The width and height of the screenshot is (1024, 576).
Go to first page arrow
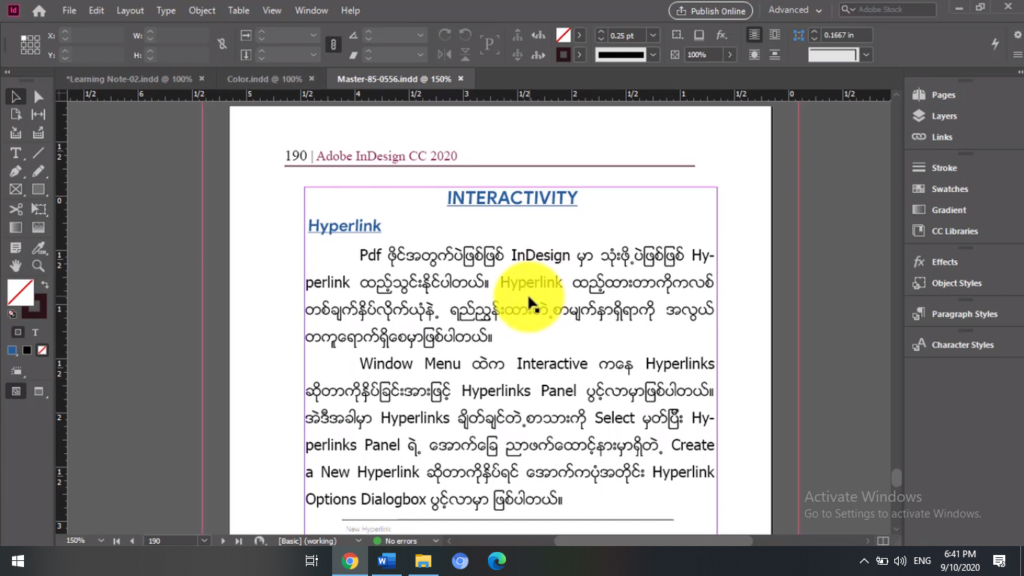tap(116, 541)
